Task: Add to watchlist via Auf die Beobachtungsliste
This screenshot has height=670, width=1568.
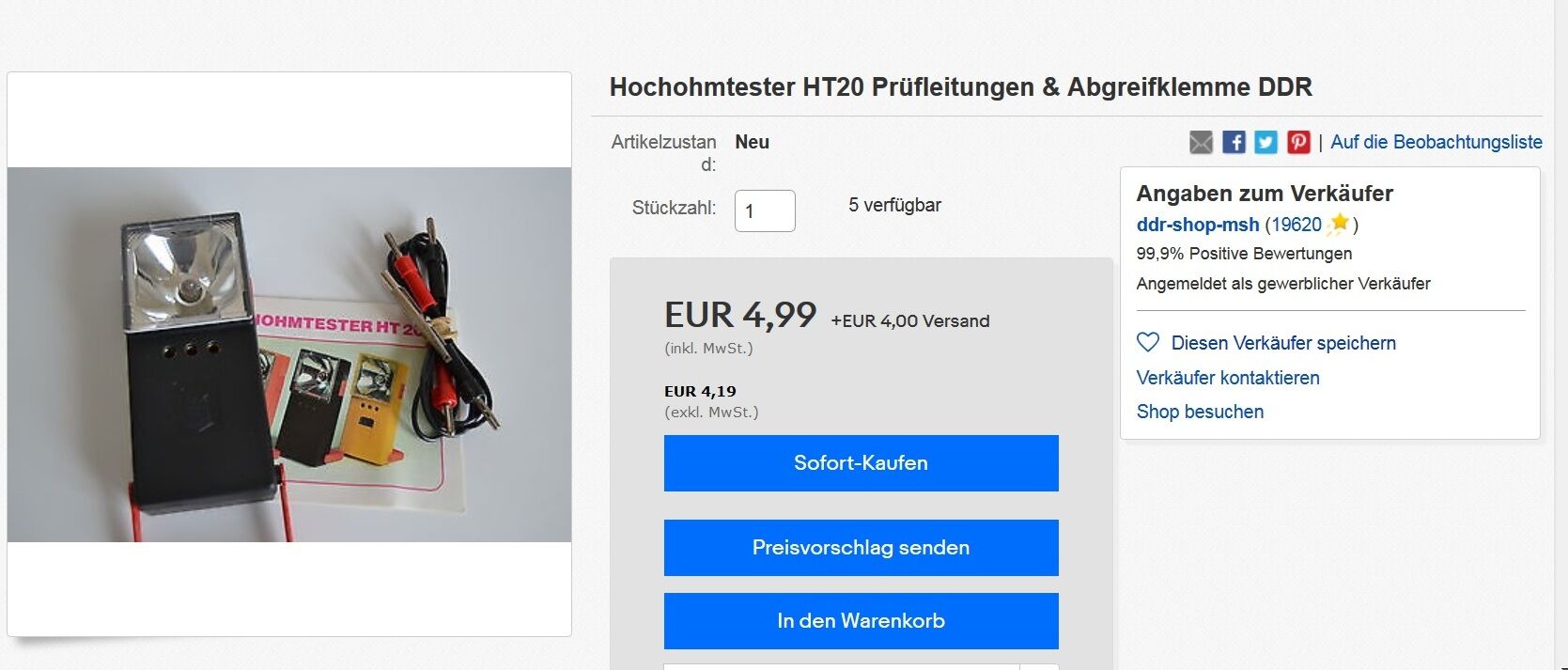Action: point(1436,142)
